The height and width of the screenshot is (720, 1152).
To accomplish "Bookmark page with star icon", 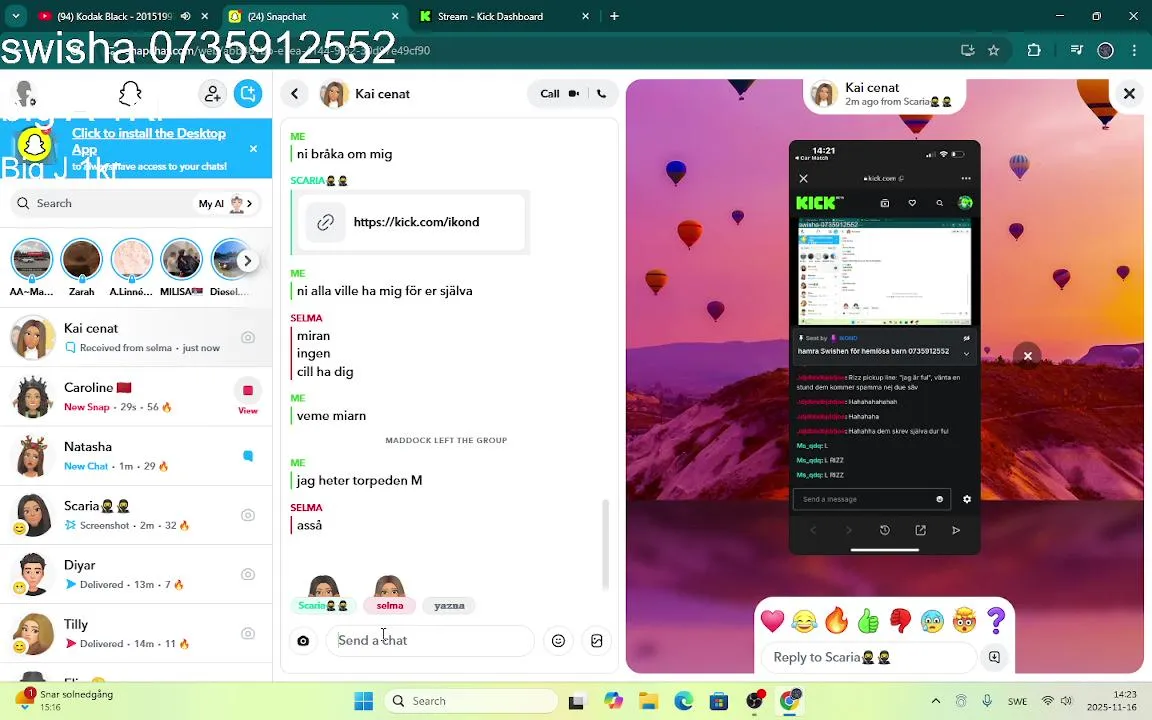I will (x=993, y=51).
